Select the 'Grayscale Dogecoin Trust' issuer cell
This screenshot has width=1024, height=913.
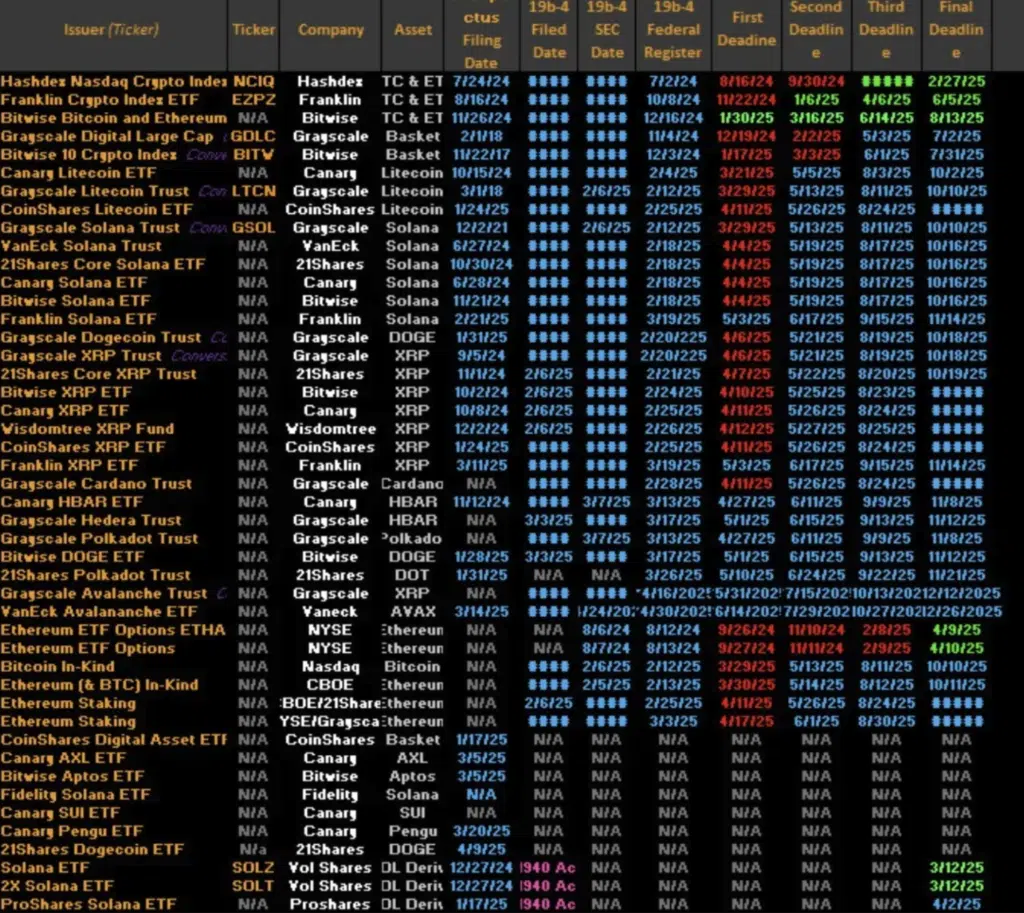[x=101, y=338]
